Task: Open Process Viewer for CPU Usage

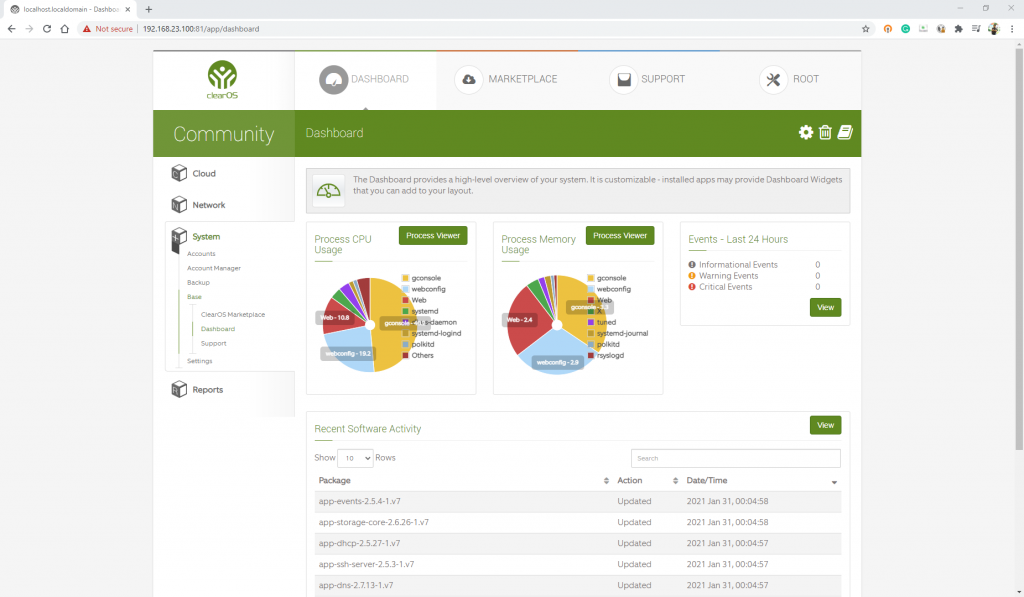Action: 433,235
